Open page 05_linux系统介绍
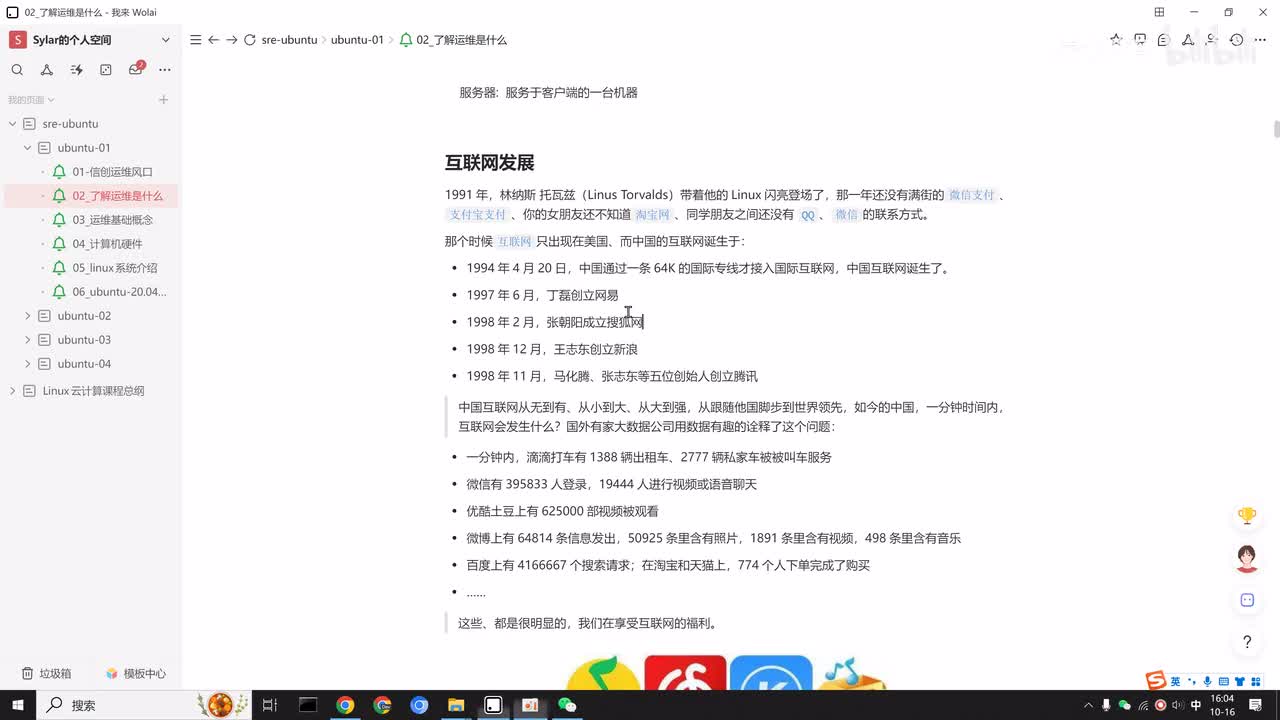The width and height of the screenshot is (1280, 720). tap(114, 268)
